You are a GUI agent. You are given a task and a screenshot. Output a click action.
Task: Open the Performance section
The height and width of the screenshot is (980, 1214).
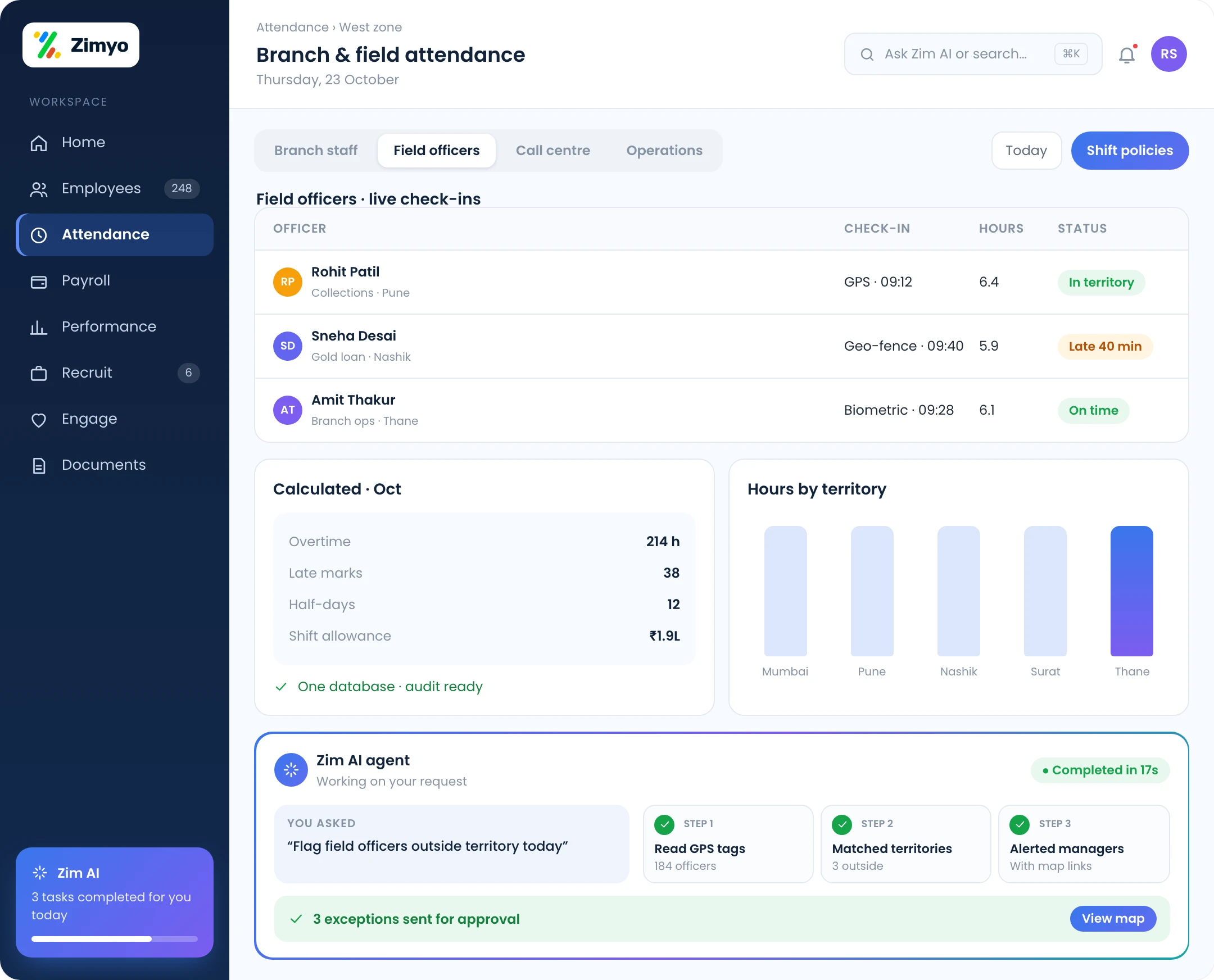115,327
